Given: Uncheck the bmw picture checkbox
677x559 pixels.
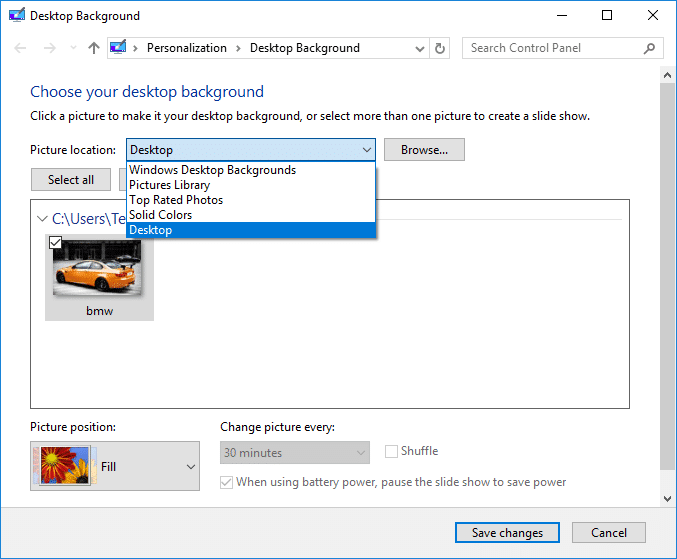Looking at the screenshot, I should point(55,243).
